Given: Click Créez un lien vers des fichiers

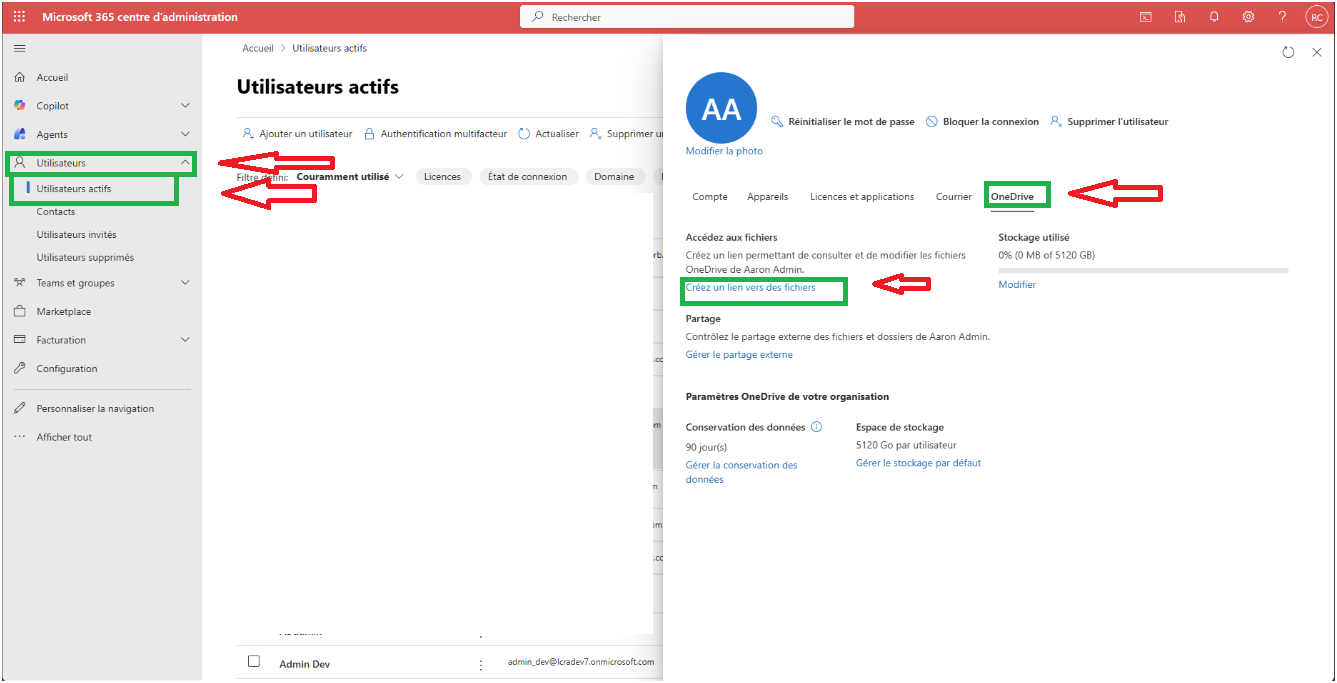Looking at the screenshot, I should tap(750, 288).
